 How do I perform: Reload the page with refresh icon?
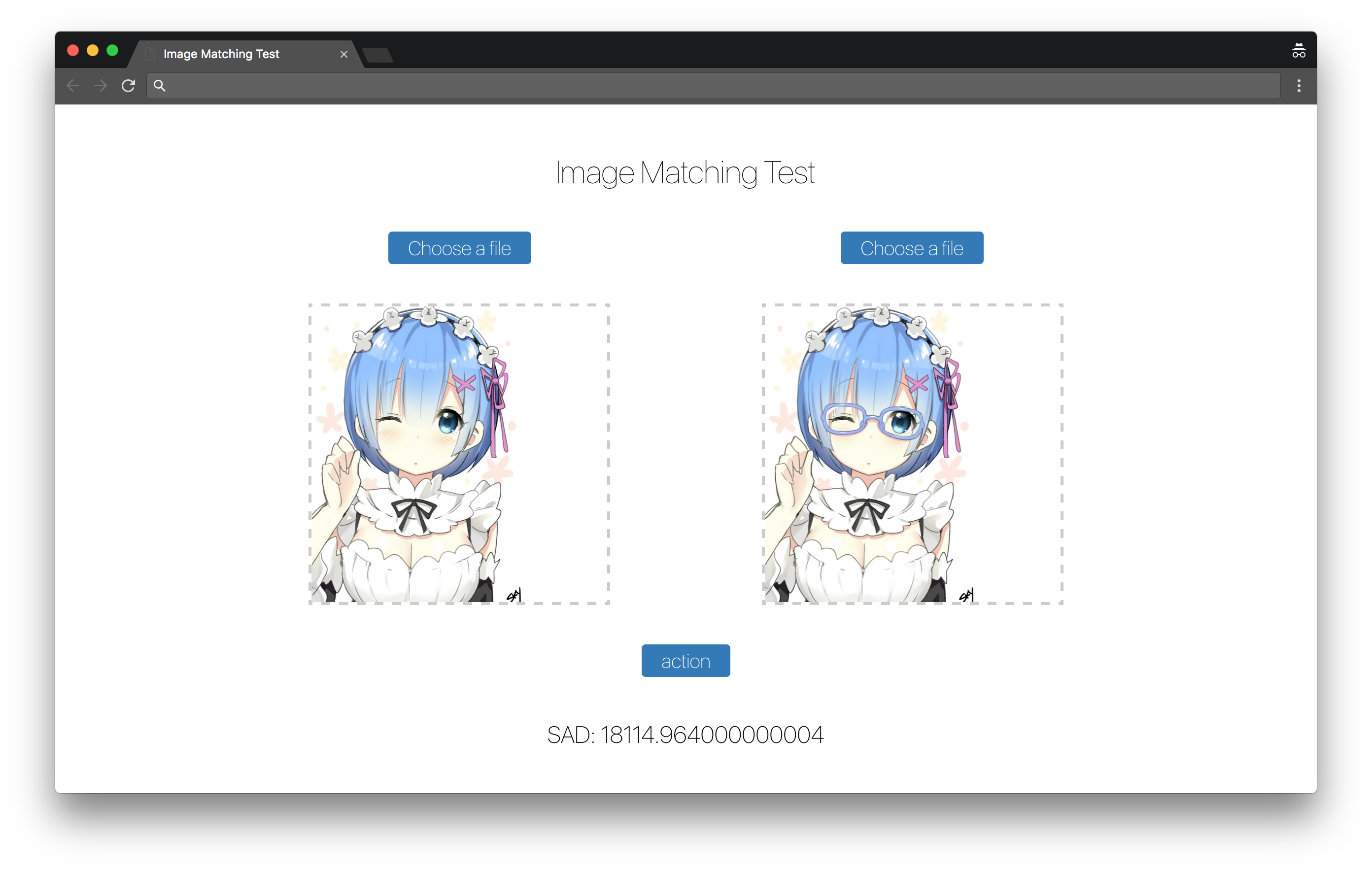coord(128,86)
